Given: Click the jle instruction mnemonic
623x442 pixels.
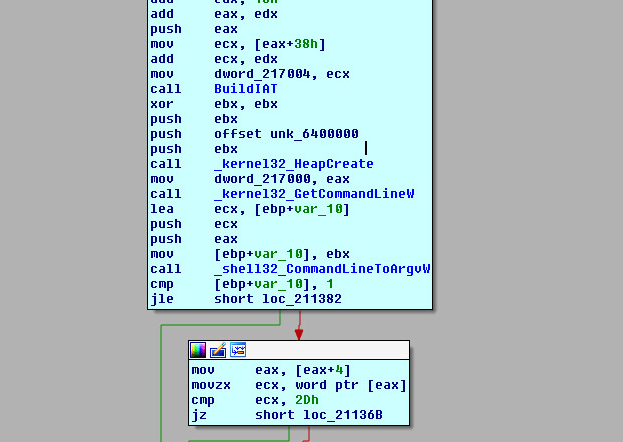Looking at the screenshot, I should pos(161,299).
